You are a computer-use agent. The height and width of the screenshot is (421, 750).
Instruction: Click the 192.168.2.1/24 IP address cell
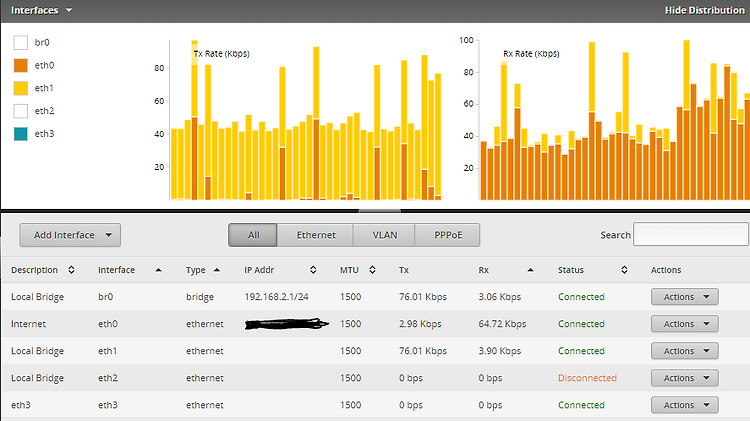[276, 297]
